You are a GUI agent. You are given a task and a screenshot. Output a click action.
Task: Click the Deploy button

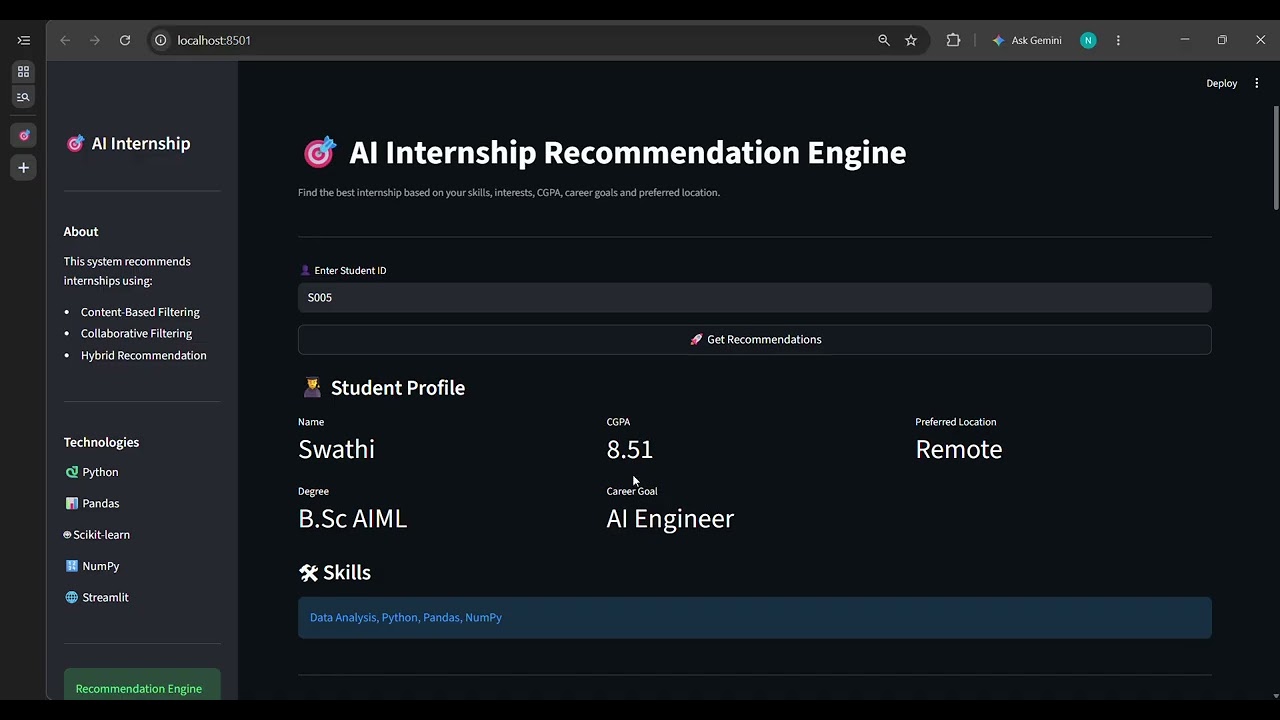(x=1221, y=83)
